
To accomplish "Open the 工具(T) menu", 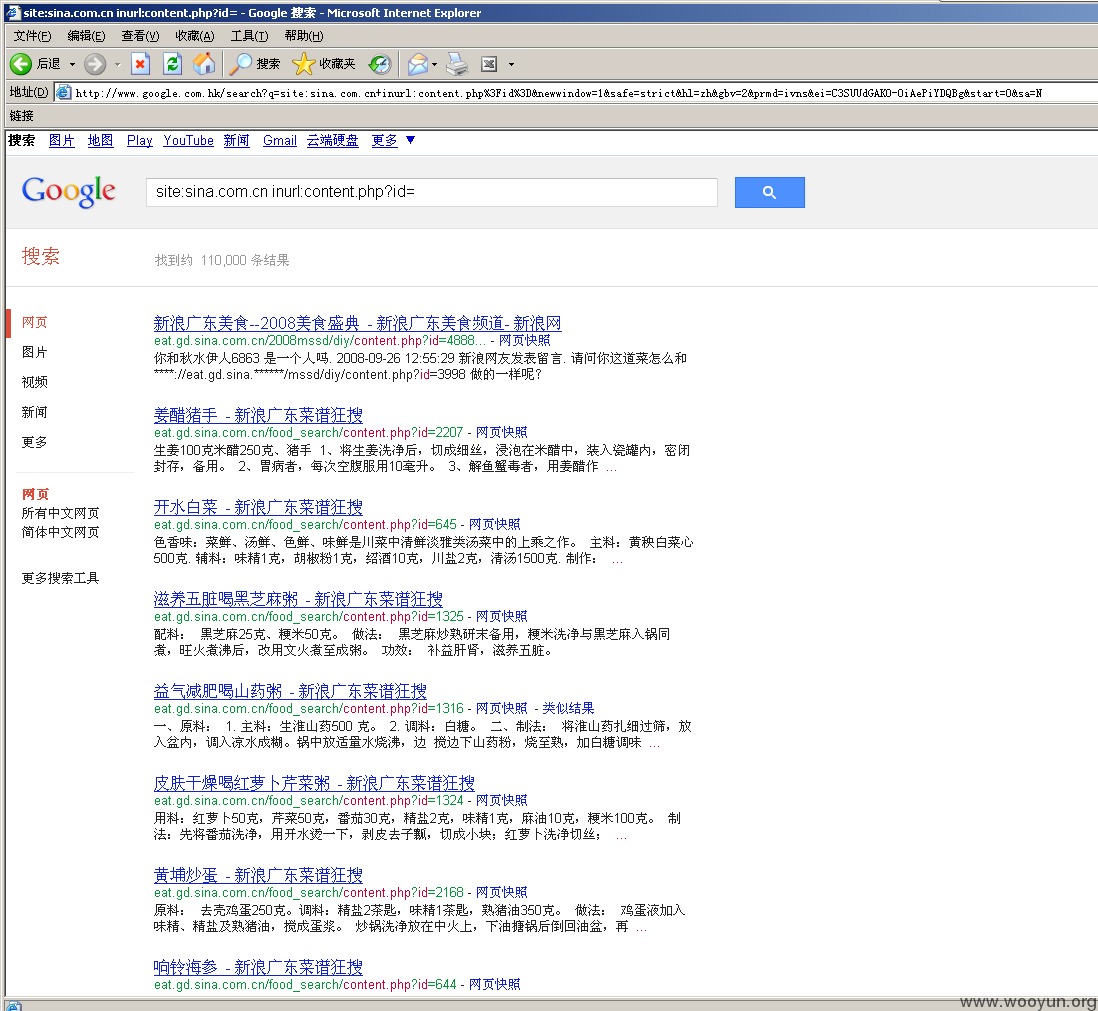I will pyautogui.click(x=249, y=36).
